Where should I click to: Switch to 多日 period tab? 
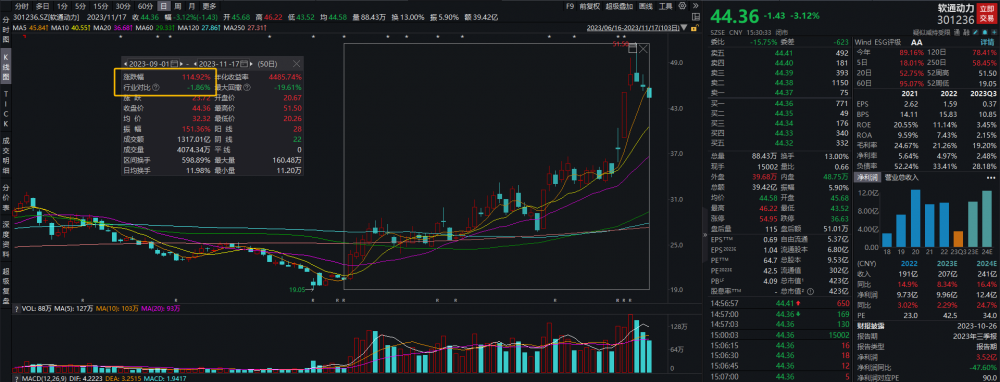43,6
